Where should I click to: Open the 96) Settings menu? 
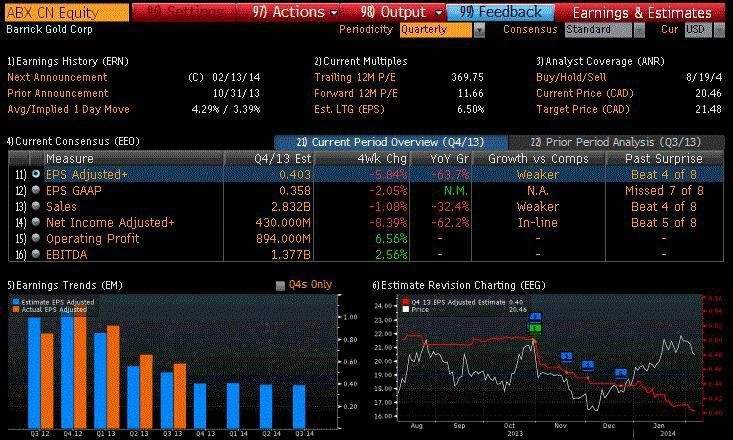coord(184,12)
